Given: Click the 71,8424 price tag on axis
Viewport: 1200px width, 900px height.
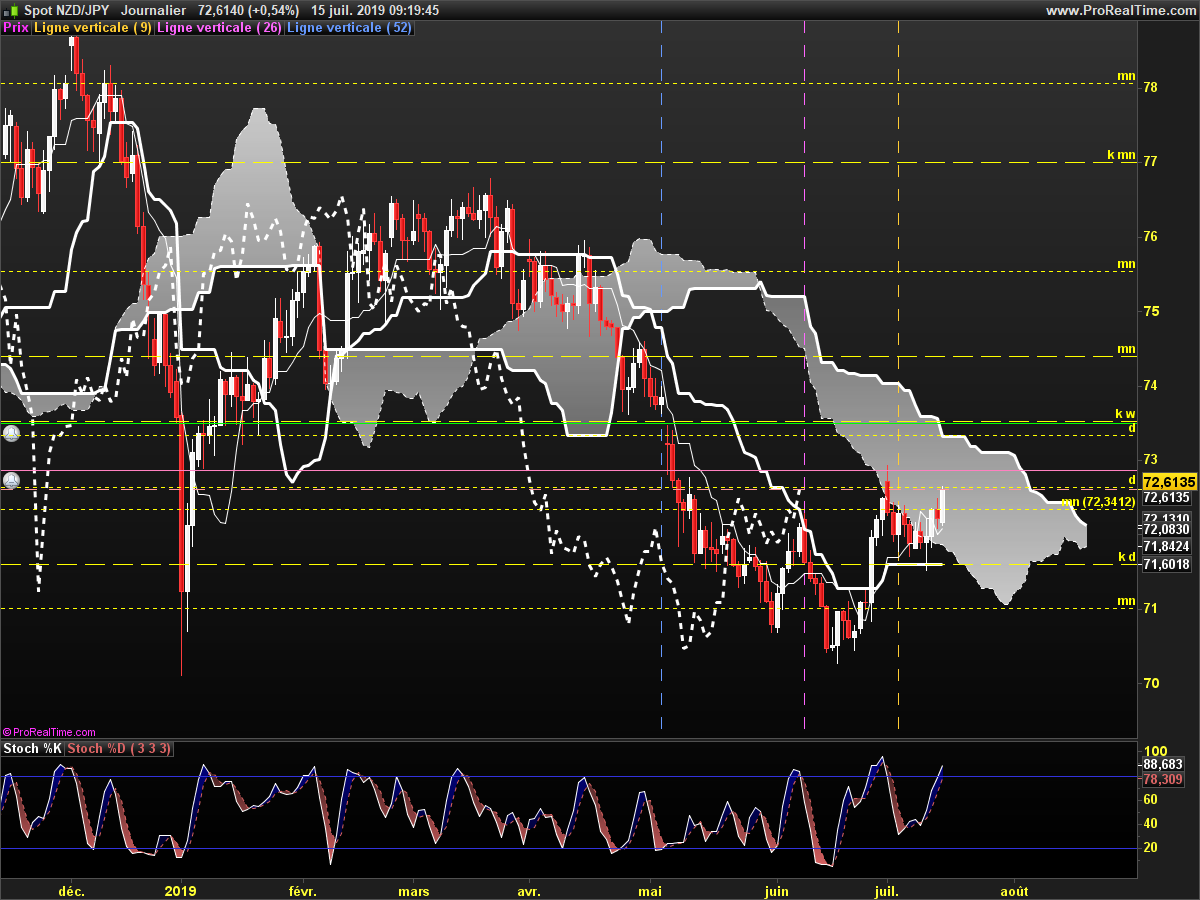Looking at the screenshot, I should [x=1166, y=546].
